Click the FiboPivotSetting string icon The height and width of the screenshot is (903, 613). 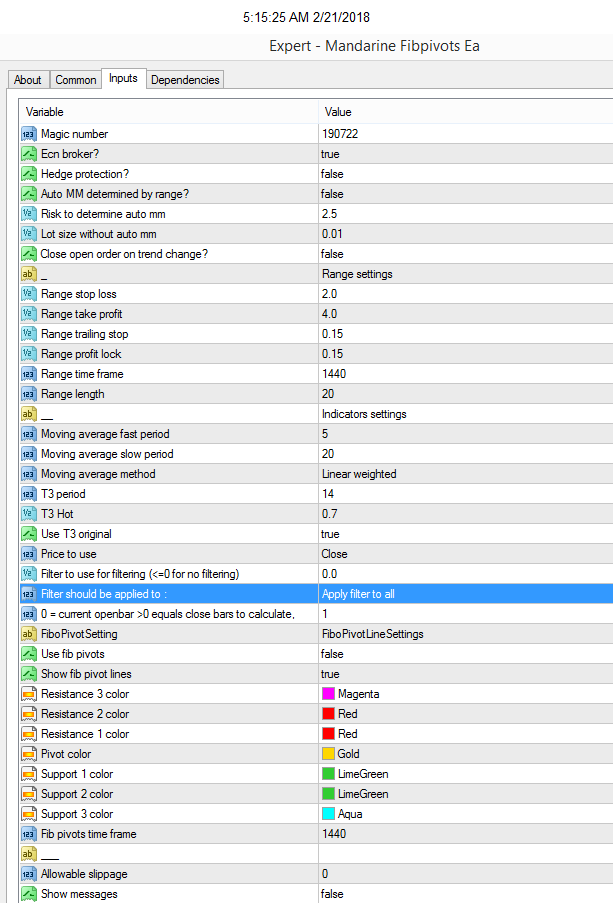point(29,634)
